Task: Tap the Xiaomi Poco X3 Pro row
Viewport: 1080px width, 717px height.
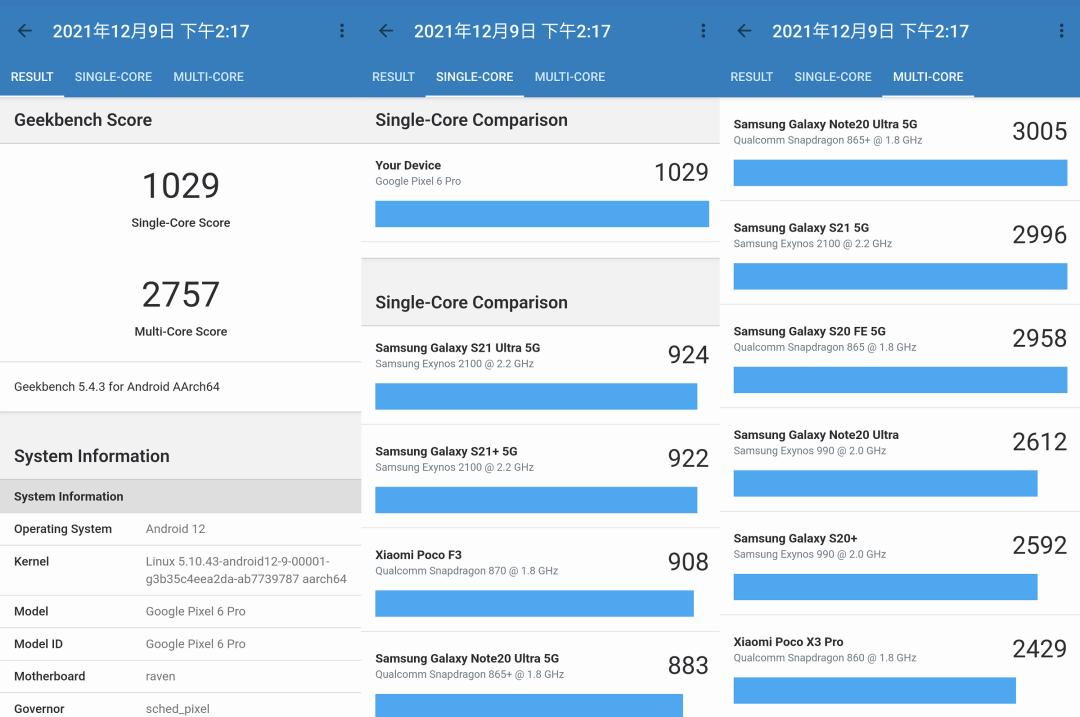Action: tap(900, 667)
